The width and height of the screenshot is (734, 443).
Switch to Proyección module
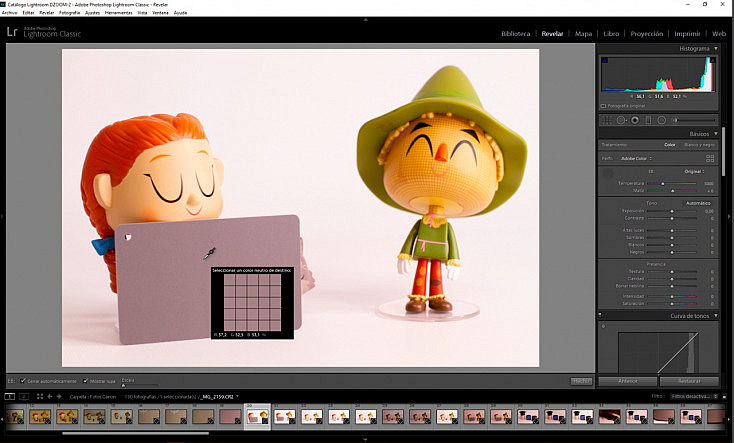pyautogui.click(x=646, y=34)
